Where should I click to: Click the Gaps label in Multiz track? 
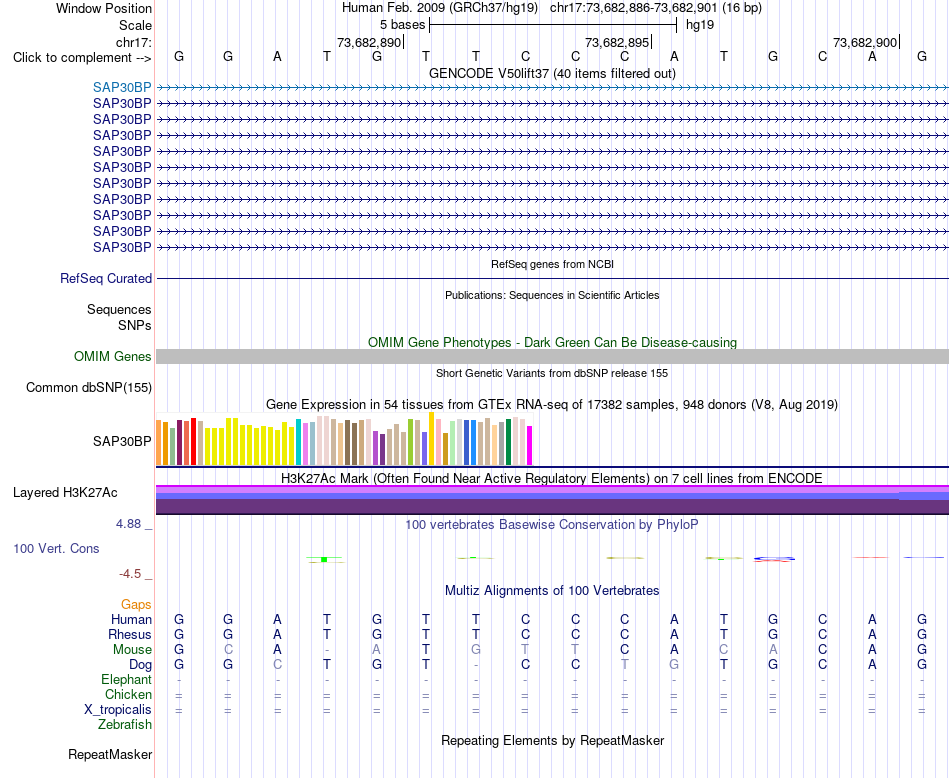[x=136, y=604]
